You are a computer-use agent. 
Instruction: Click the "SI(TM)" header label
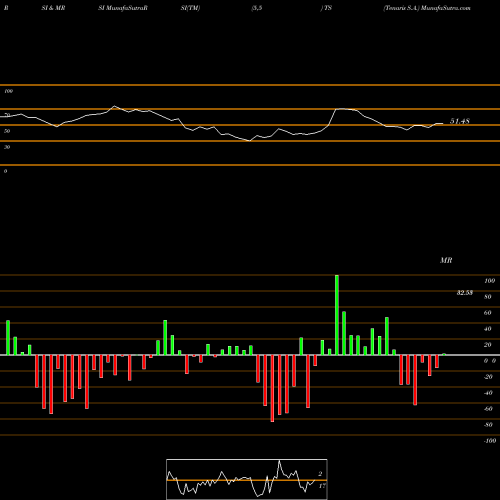(190, 8)
